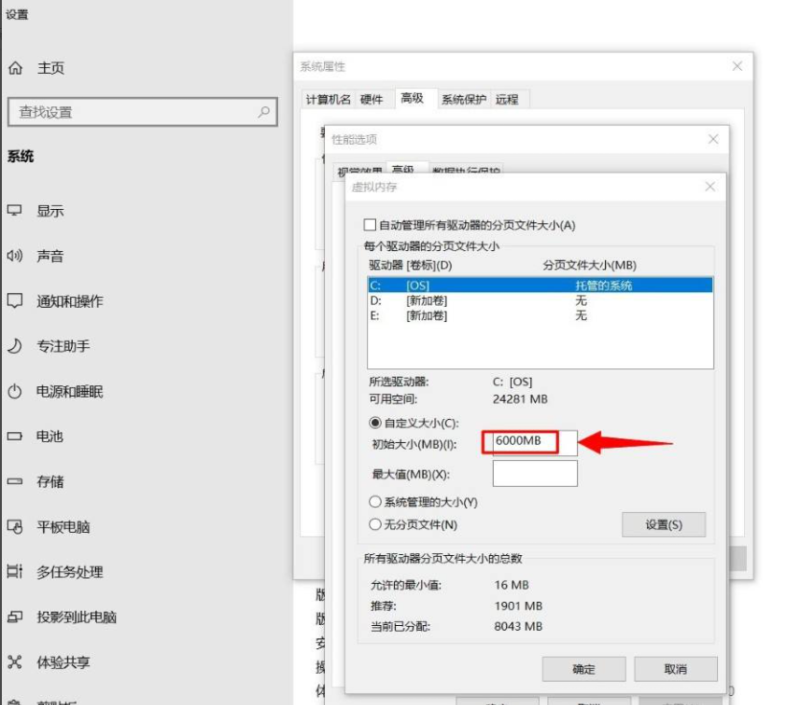800x705 pixels.
Task: Select the 无分页文件 radio button
Action: tap(375, 524)
